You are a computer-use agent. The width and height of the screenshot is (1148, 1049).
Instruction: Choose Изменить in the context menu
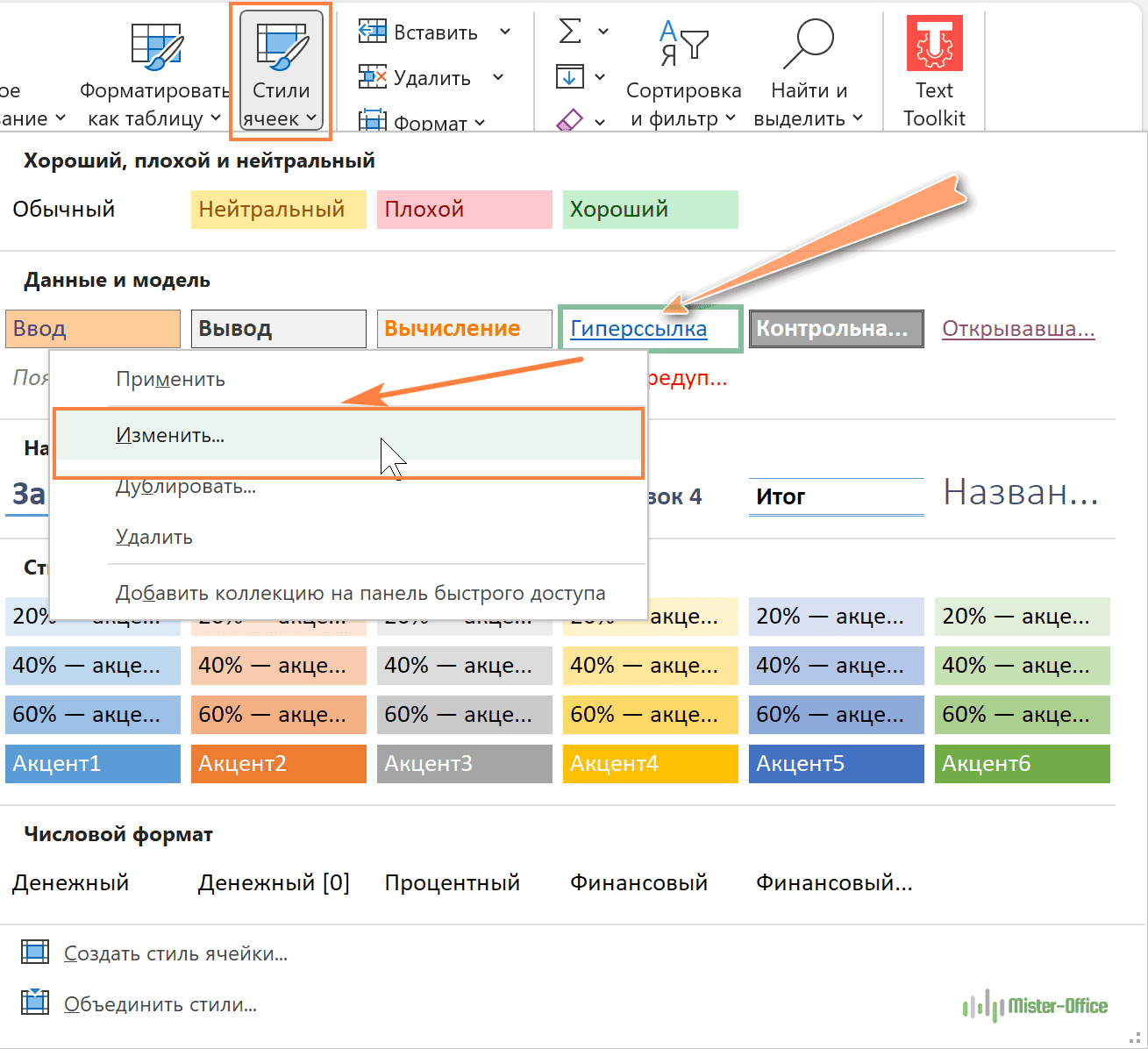(x=170, y=435)
